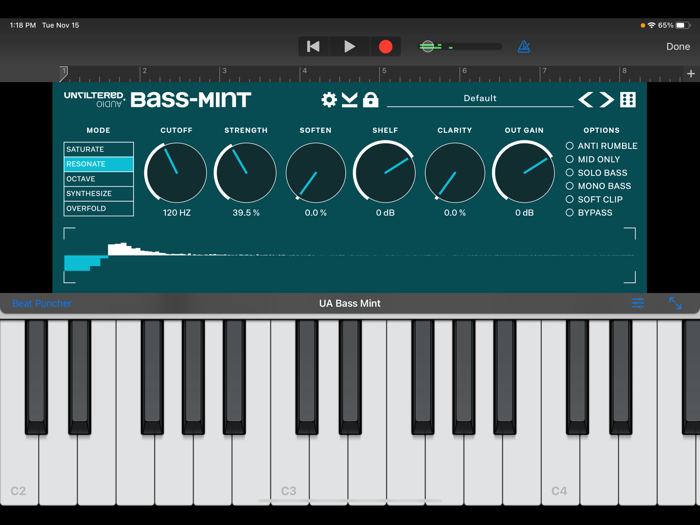Image resolution: width=700 pixels, height=525 pixels.
Task: Go to beginning of the song
Action: [x=313, y=46]
